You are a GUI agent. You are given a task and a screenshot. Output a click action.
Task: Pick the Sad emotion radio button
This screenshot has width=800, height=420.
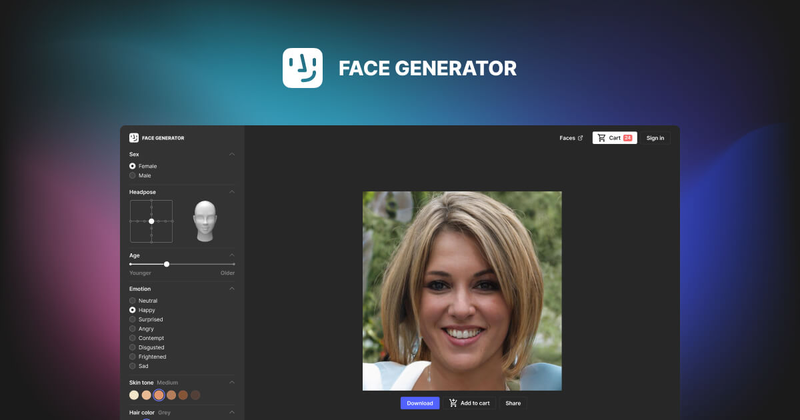point(133,366)
